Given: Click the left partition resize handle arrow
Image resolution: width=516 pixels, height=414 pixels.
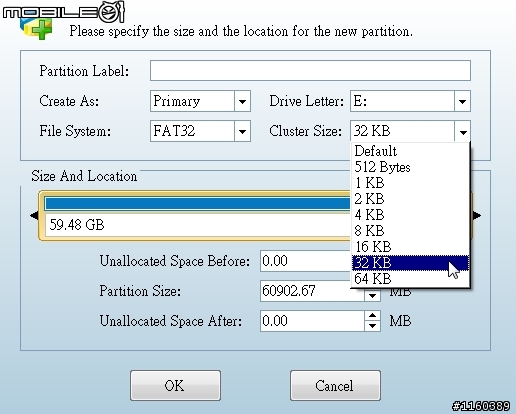Looking at the screenshot, I should [x=34, y=215].
